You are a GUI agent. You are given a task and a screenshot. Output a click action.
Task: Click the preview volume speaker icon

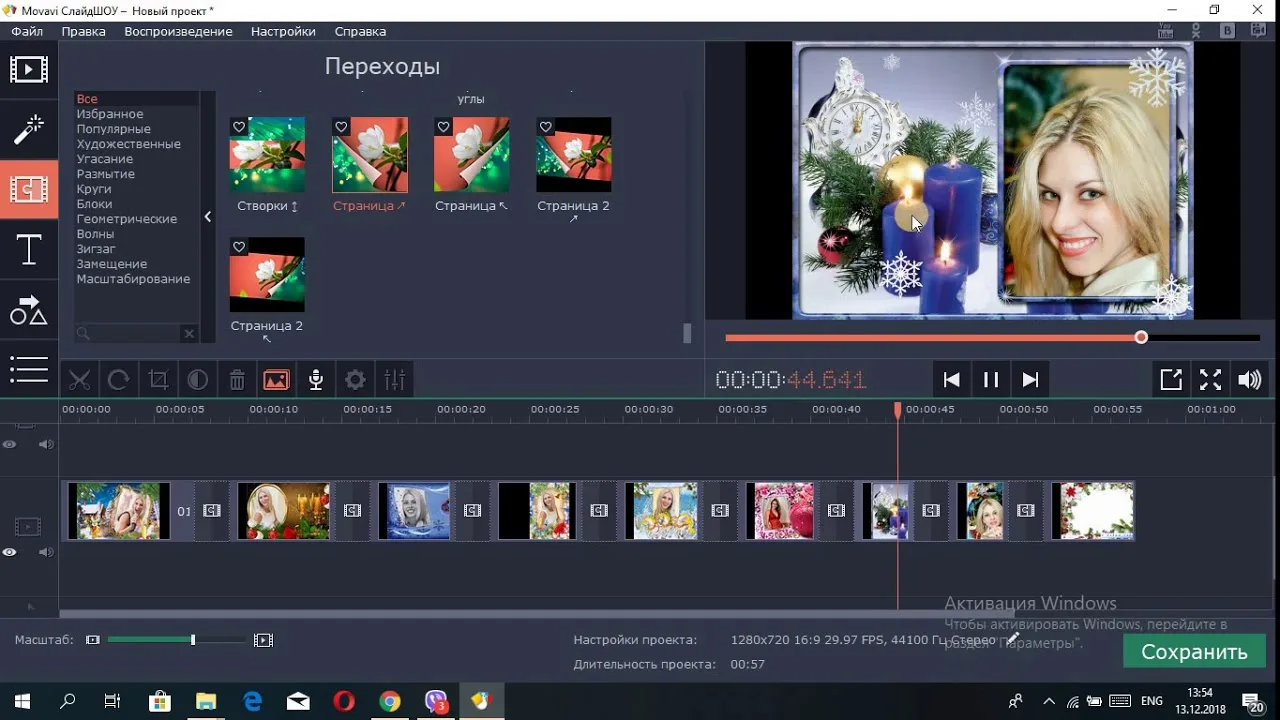click(1249, 380)
